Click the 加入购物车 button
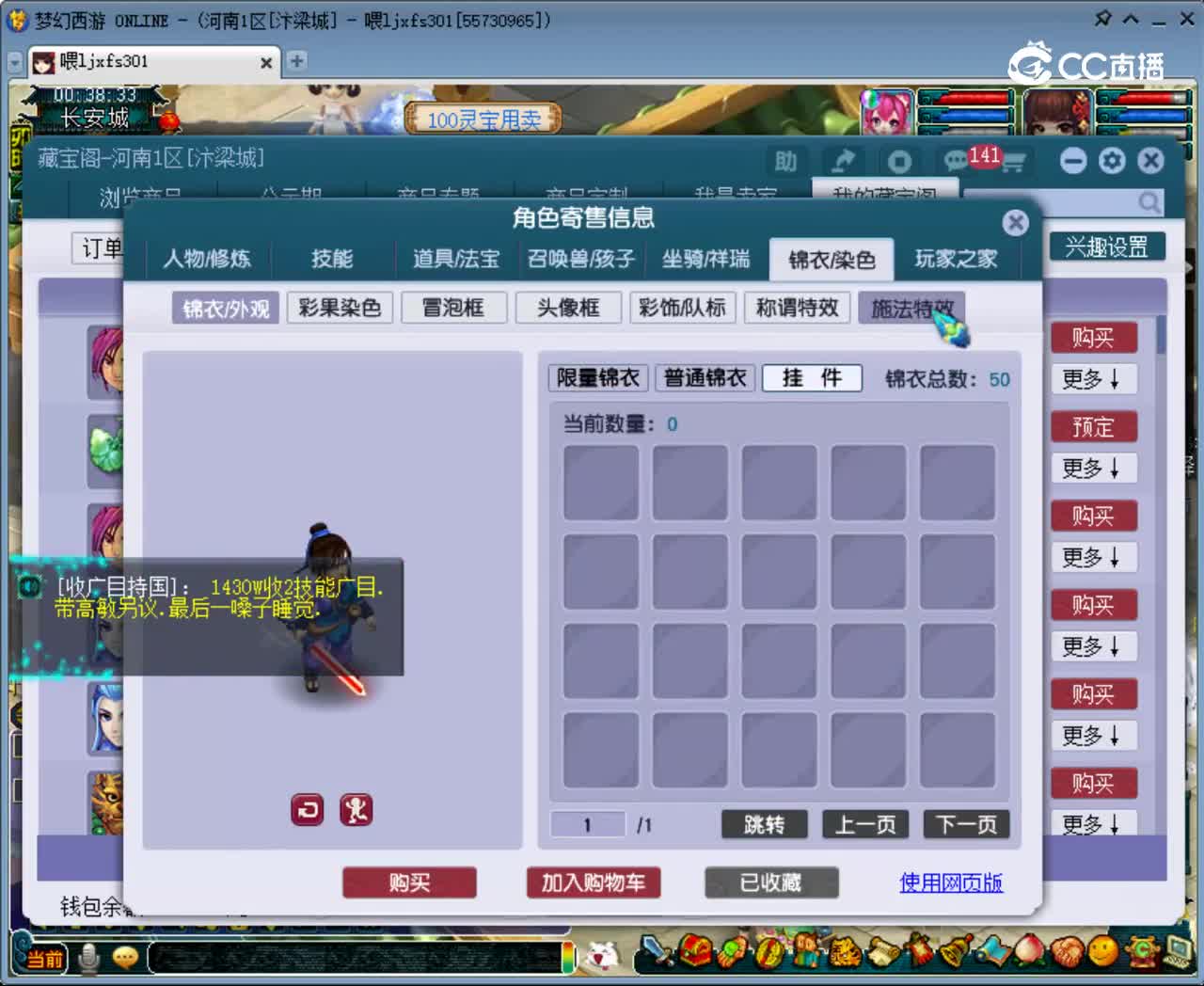Viewport: 1204px width, 986px height. pyautogui.click(x=593, y=883)
